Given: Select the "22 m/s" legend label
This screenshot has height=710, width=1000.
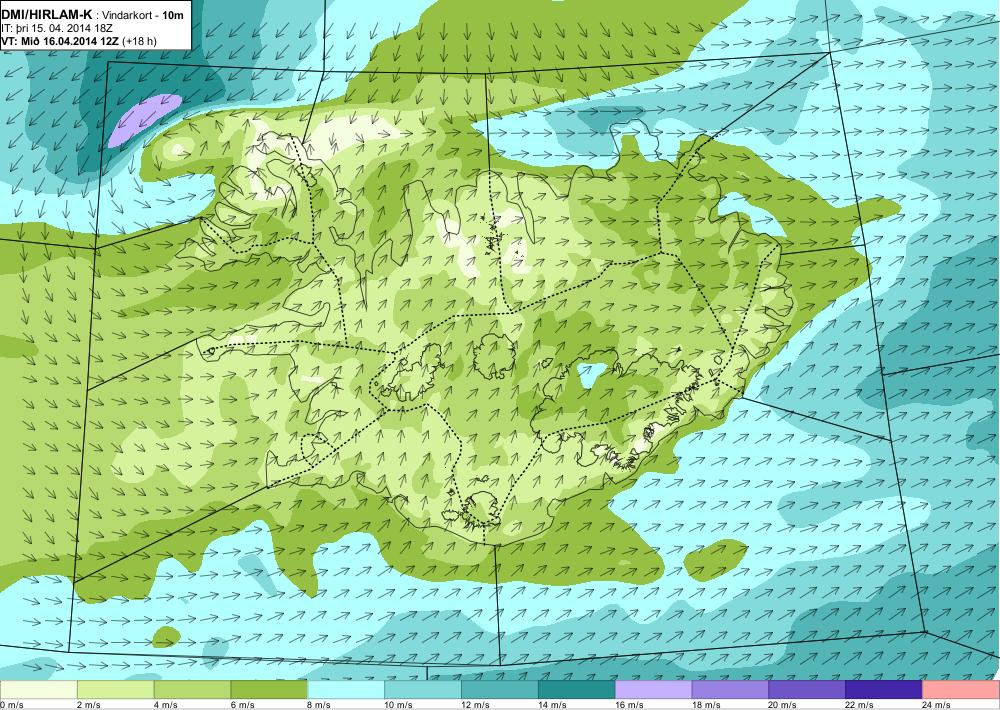Looking at the screenshot, I should (x=860, y=705).
